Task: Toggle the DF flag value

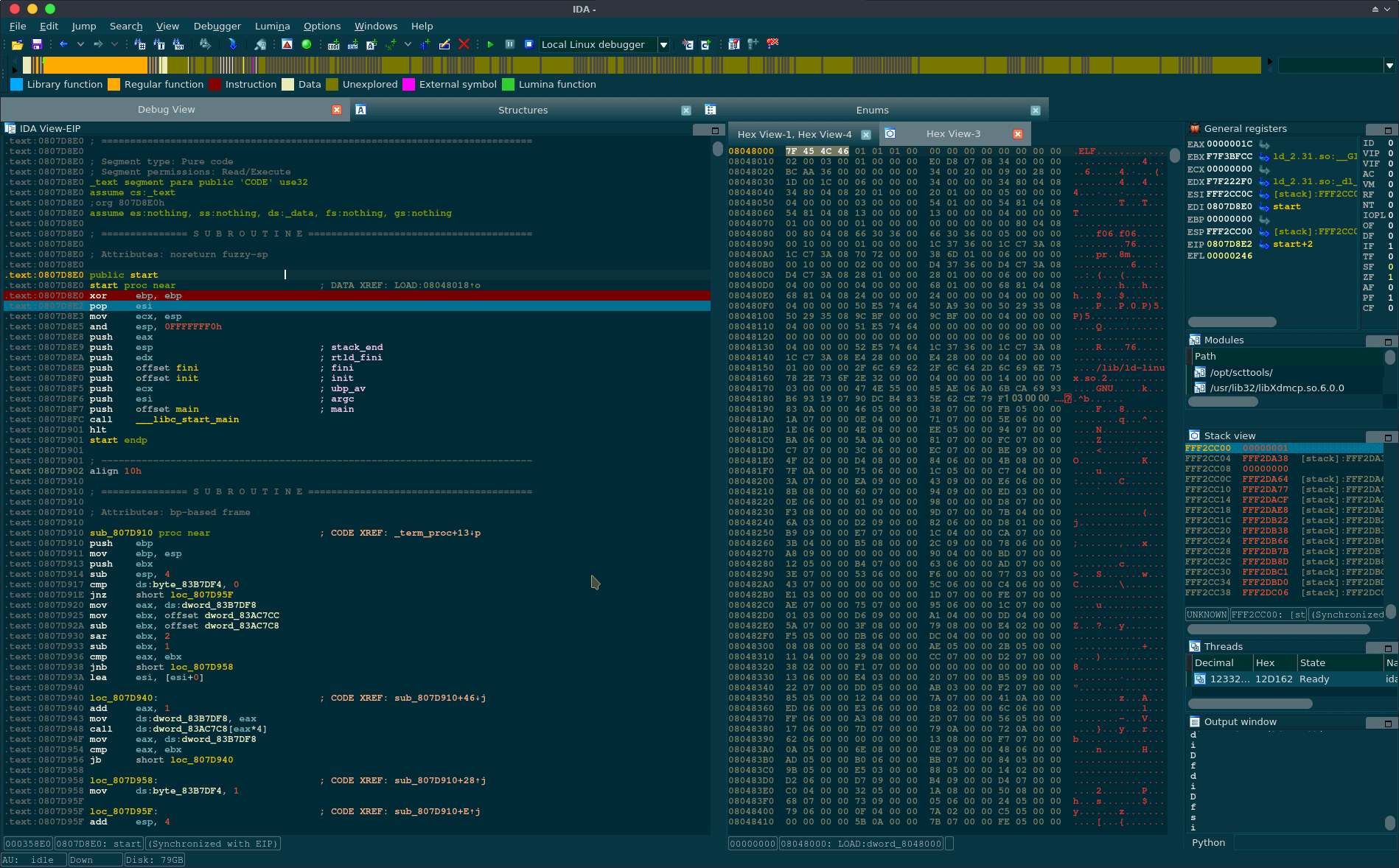Action: pyautogui.click(x=1391, y=236)
